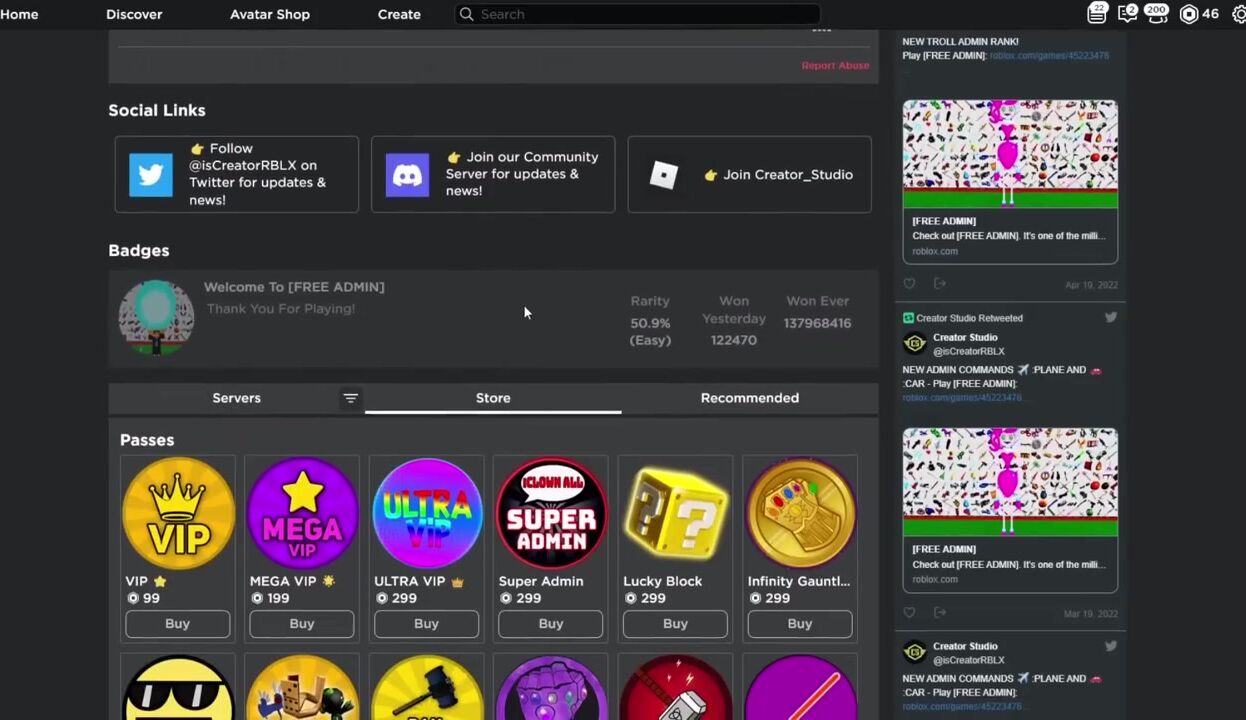Open the tweet image above Apr 19, 2022
Screen dimensions: 1246x720
[1010, 154]
